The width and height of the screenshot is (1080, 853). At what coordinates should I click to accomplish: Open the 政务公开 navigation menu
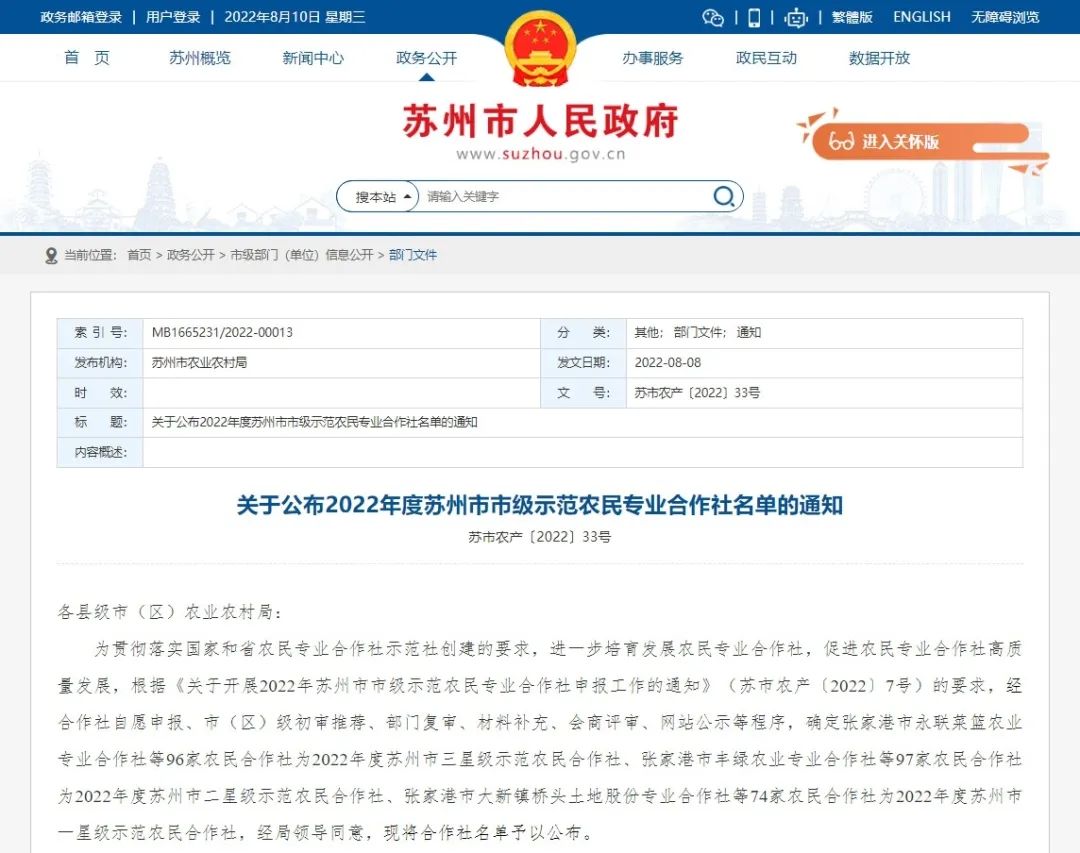(427, 58)
